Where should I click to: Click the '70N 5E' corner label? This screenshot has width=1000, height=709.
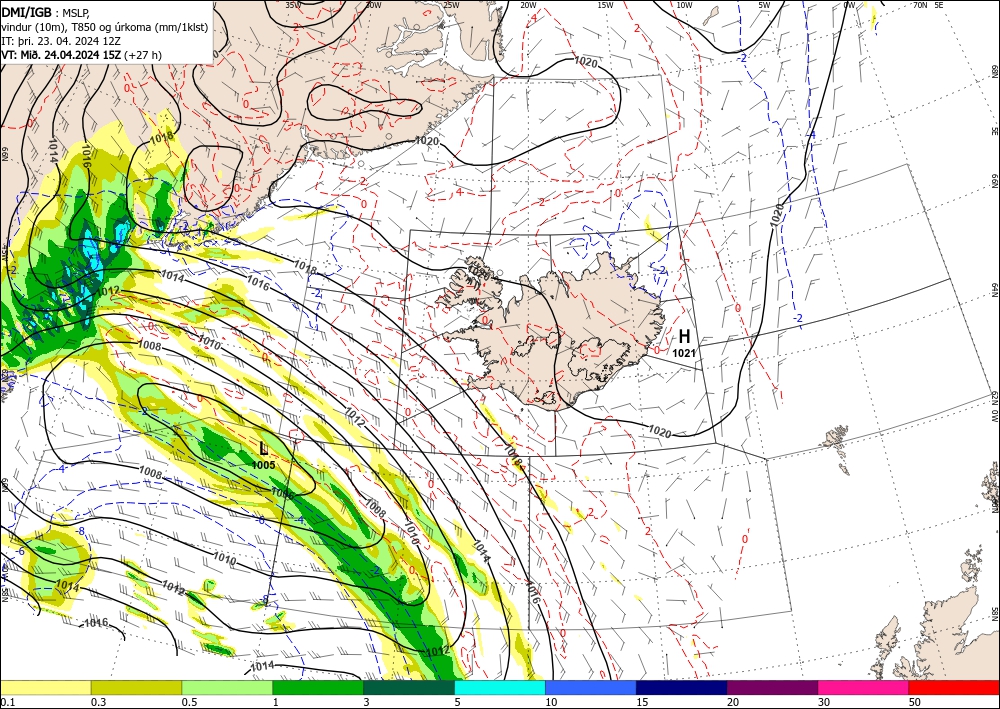pos(928,5)
